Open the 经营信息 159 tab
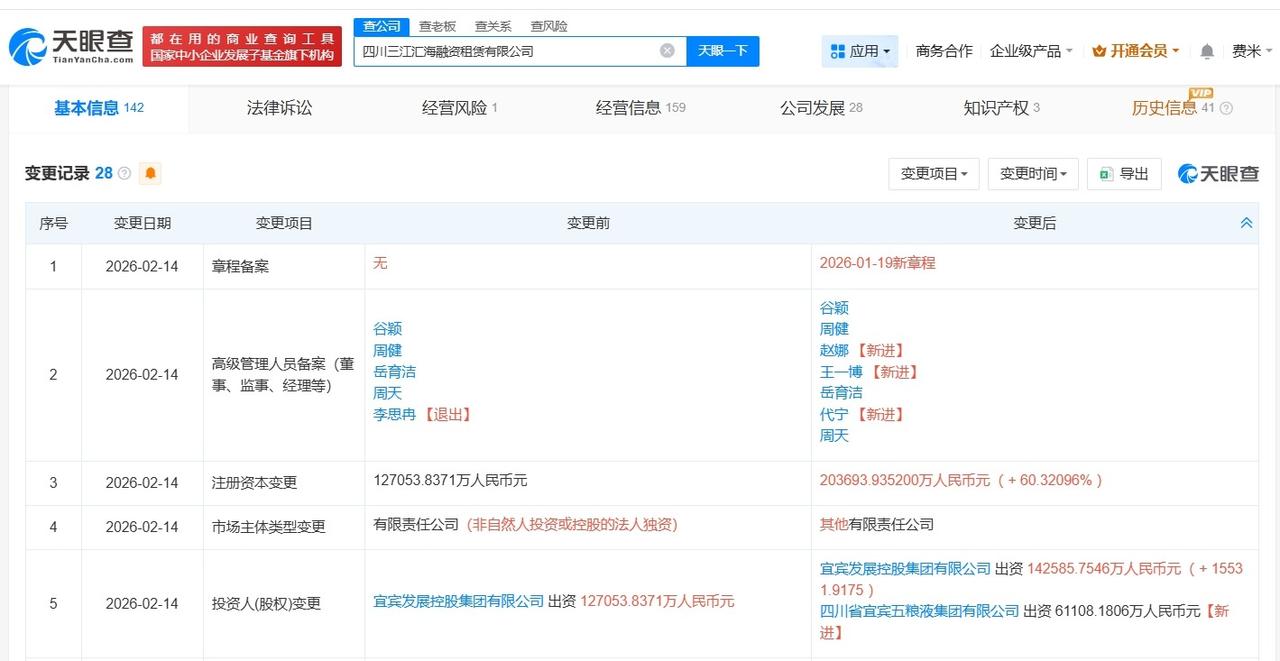 (x=630, y=107)
